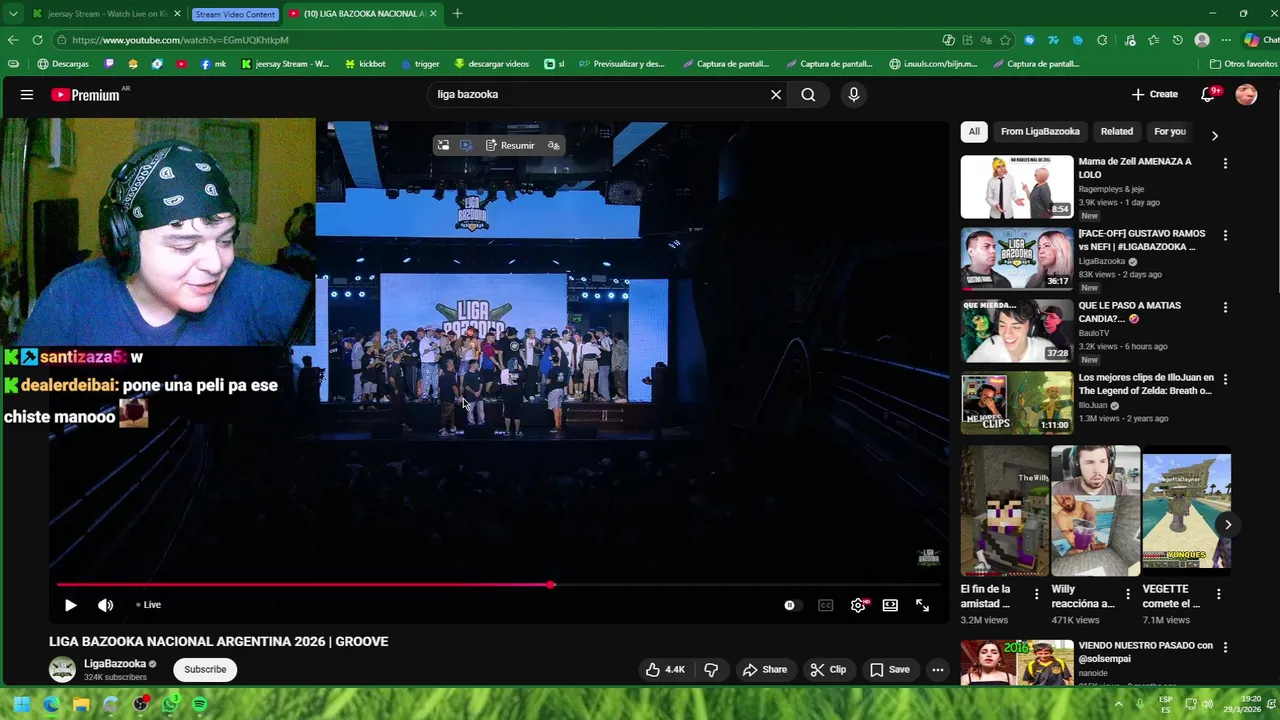The width and height of the screenshot is (1280, 720).
Task: Run search with magnifier button
Action: click(x=808, y=95)
